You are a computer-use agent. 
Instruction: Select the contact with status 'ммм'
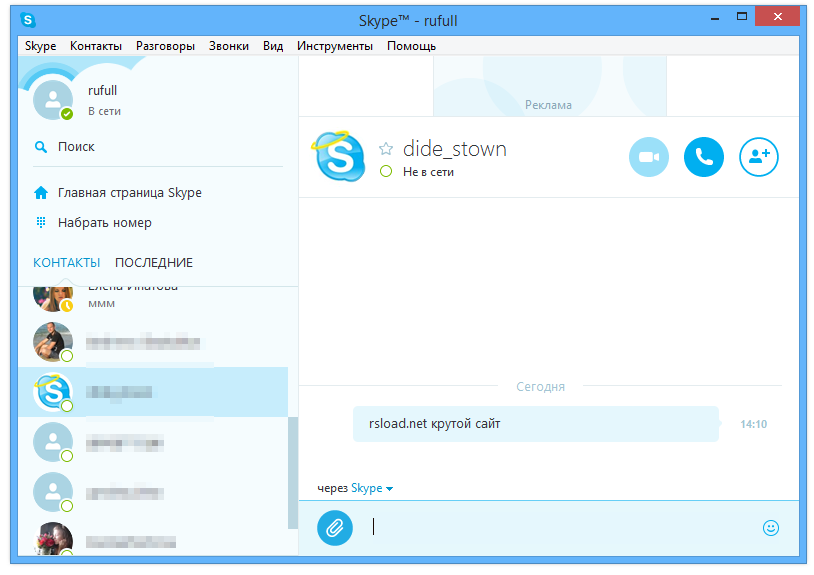153,299
